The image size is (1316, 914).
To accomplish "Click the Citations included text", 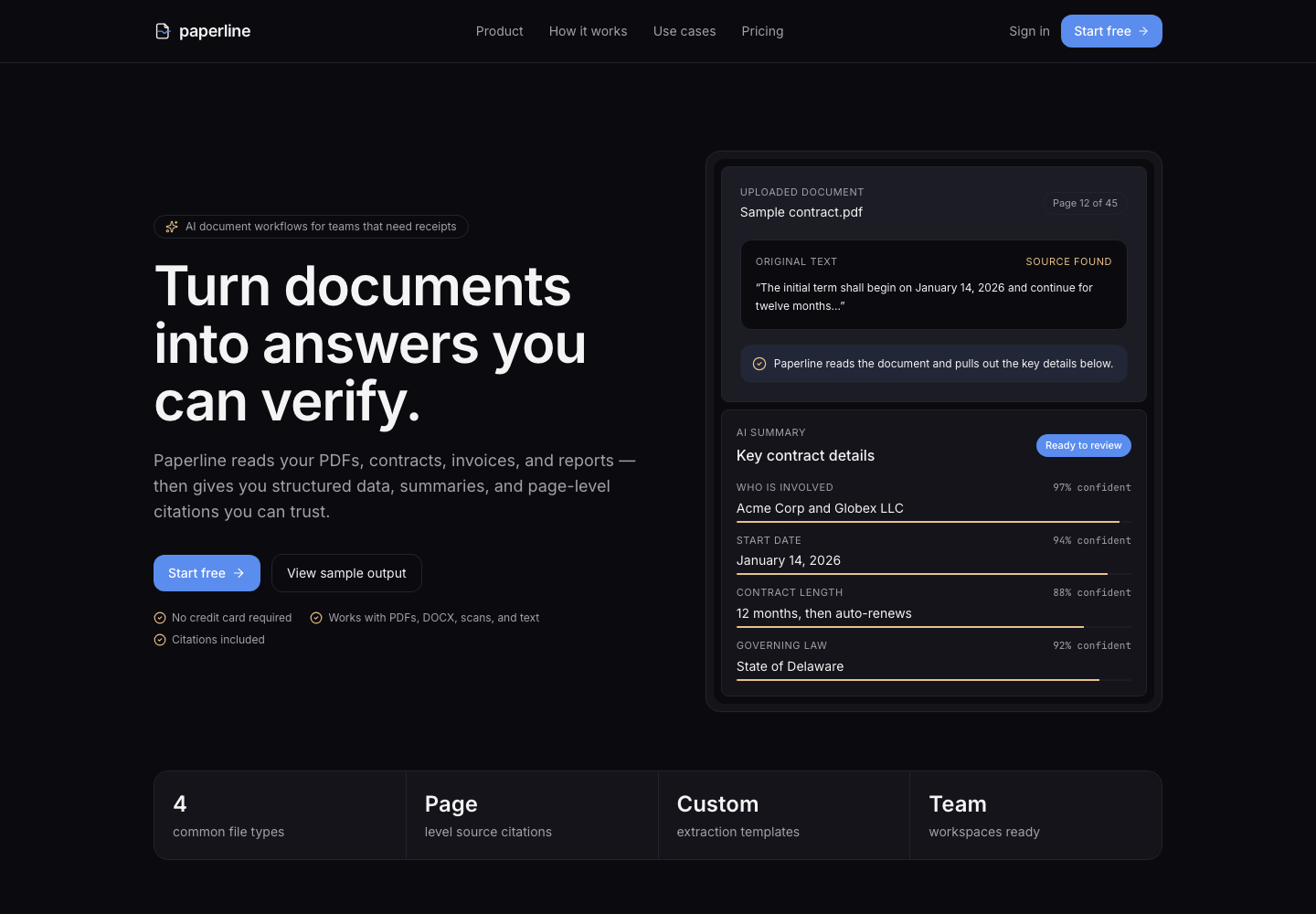I will (218, 640).
